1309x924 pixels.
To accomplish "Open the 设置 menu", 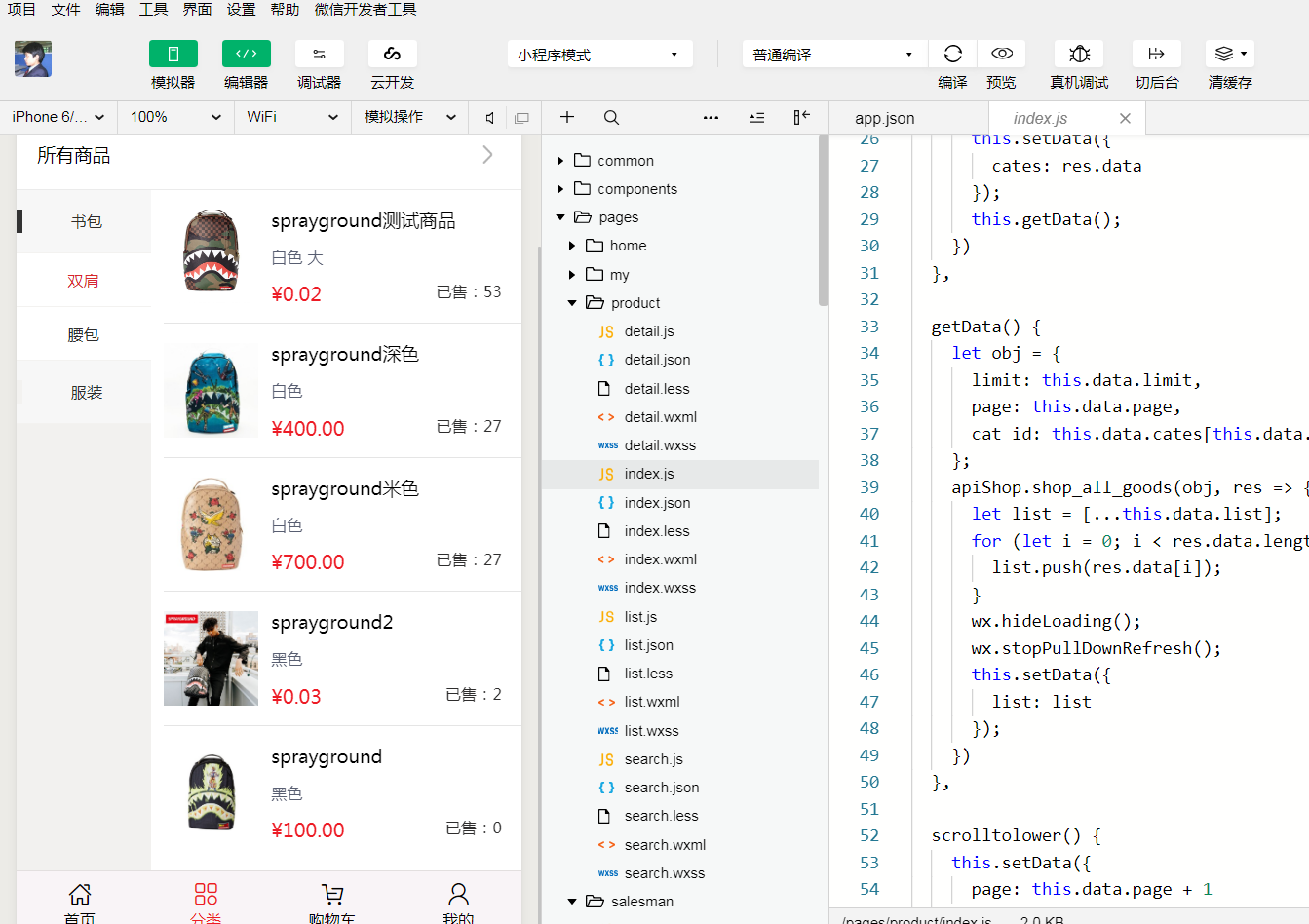I will [241, 10].
